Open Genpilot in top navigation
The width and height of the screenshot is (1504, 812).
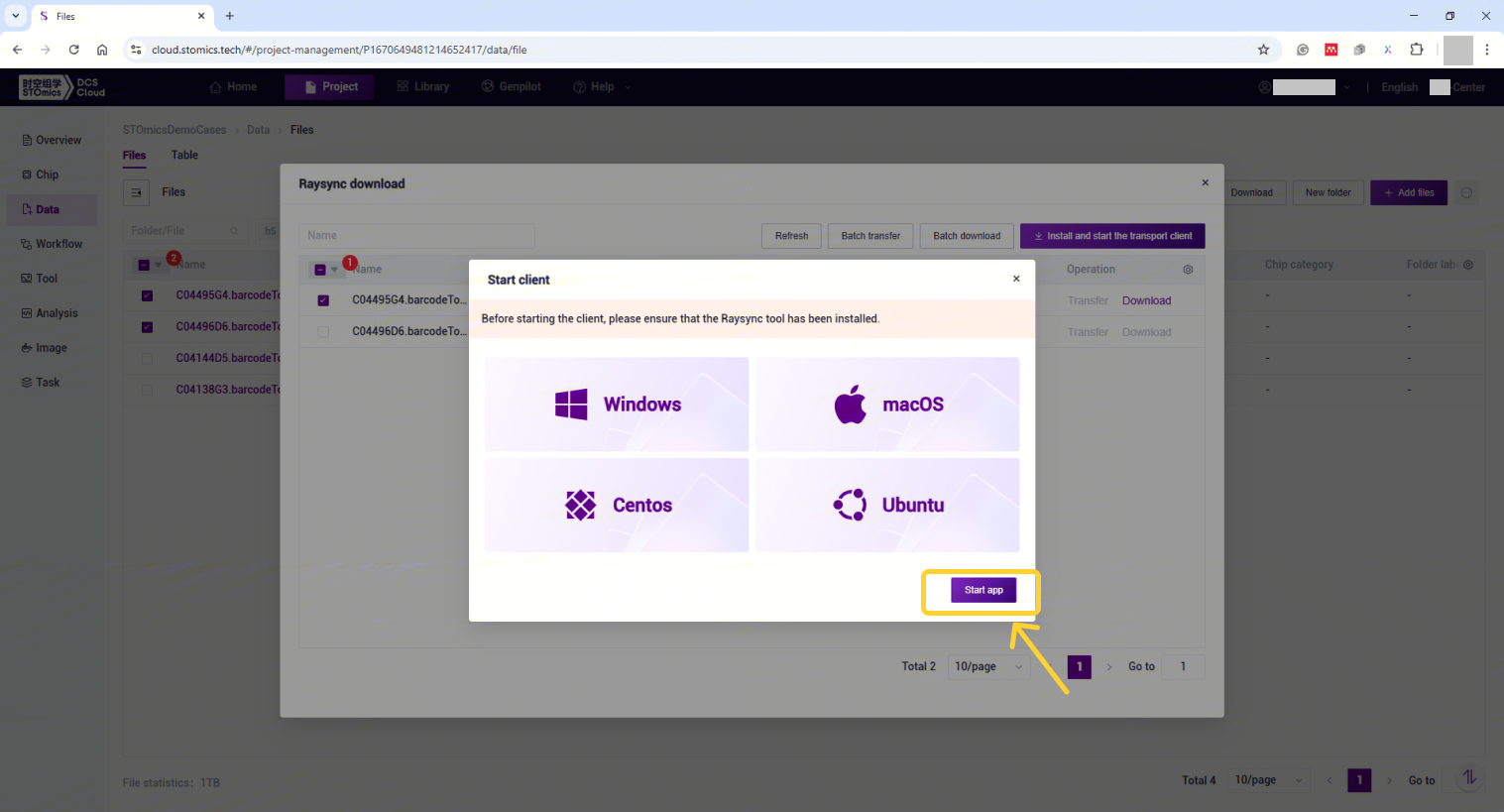click(x=511, y=87)
